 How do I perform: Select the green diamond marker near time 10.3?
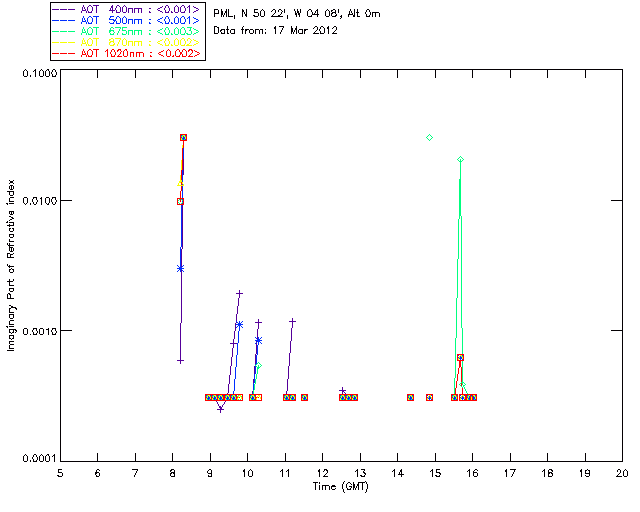(258, 365)
